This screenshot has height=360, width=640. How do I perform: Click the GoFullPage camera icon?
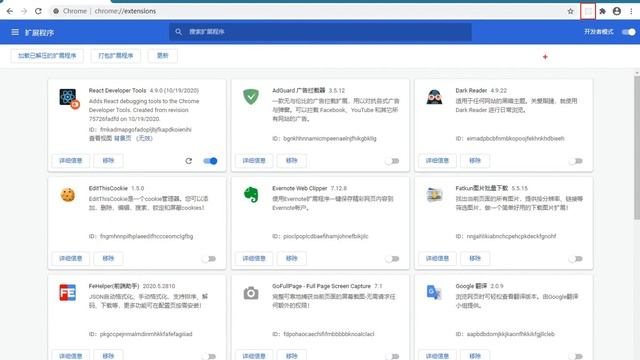251,293
